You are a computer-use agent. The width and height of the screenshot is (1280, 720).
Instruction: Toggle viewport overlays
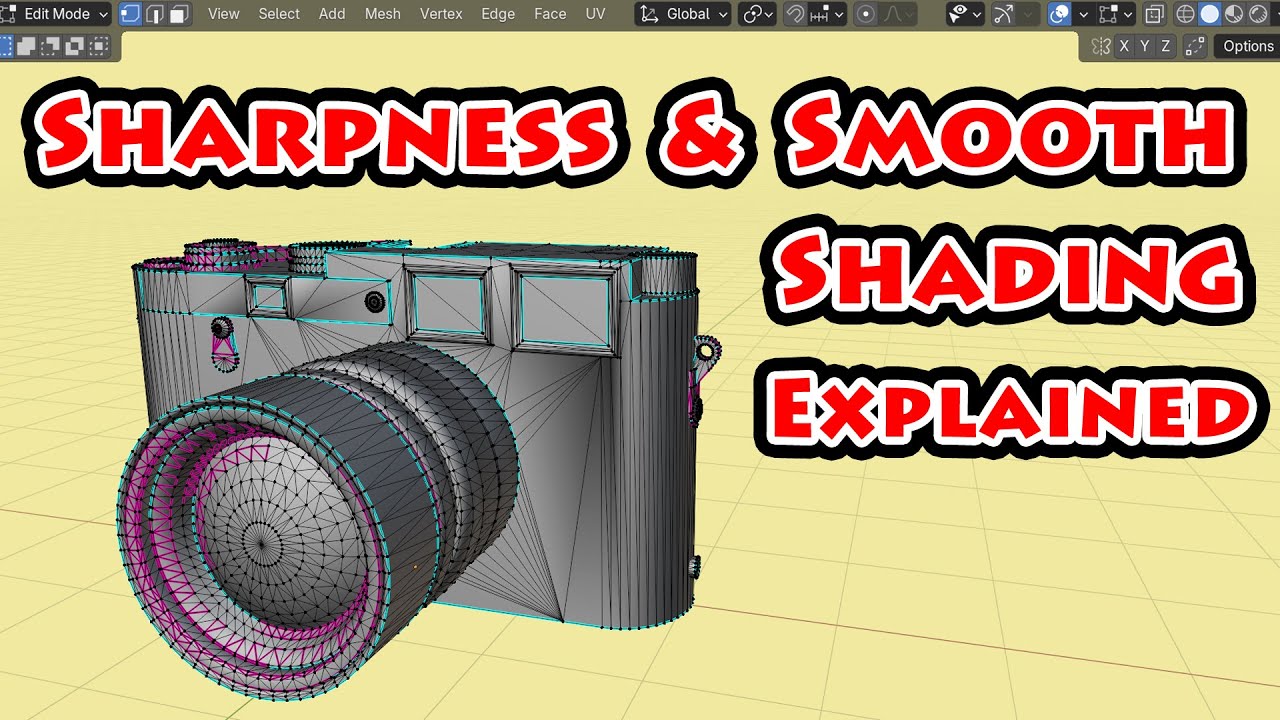[x=1059, y=14]
